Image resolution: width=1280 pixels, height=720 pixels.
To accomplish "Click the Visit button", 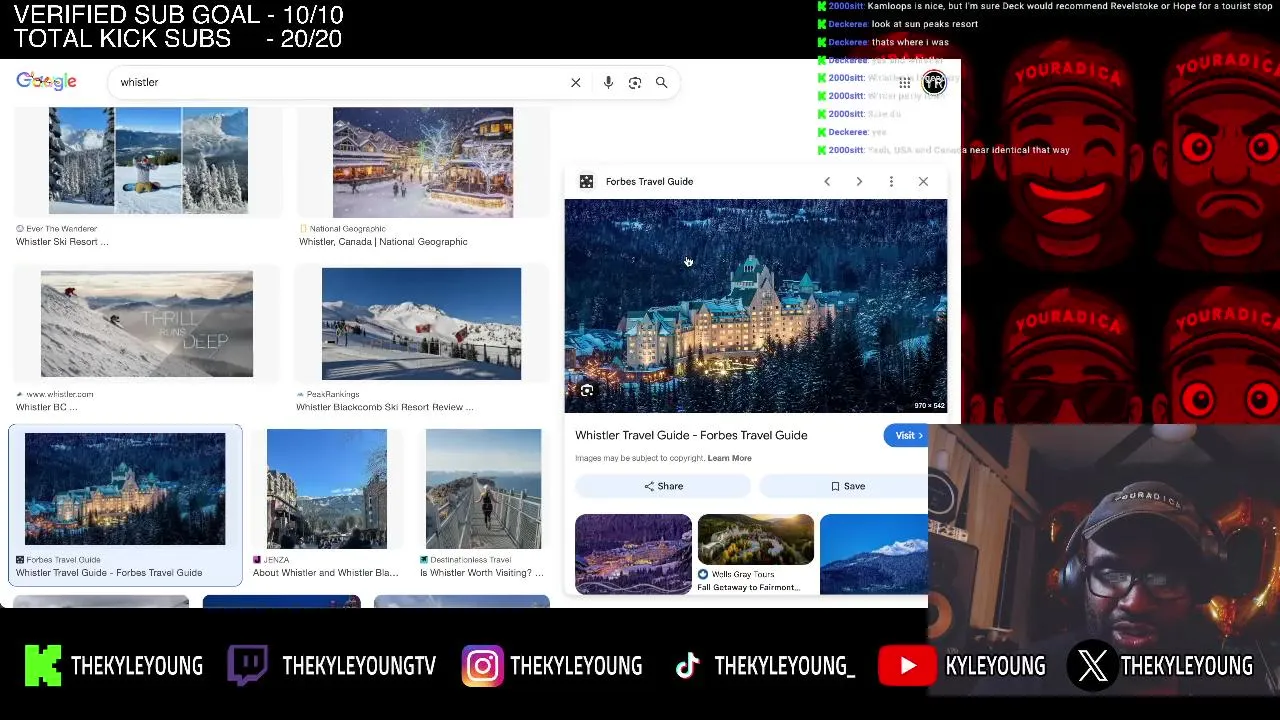I will (907, 435).
